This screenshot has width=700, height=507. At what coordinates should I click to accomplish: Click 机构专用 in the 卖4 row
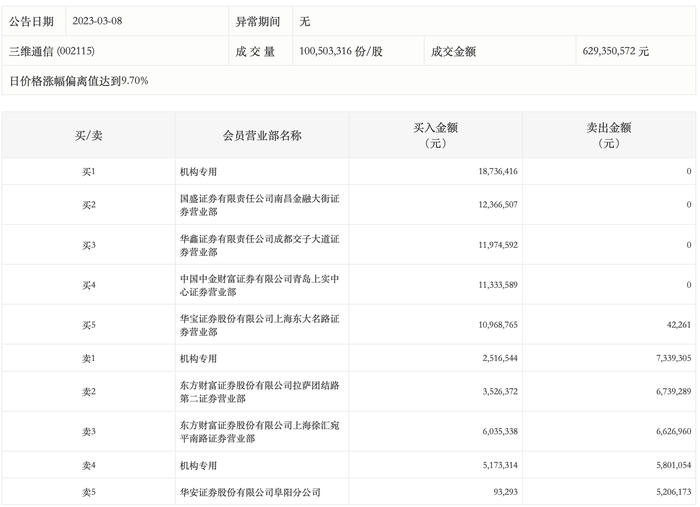pos(198,465)
